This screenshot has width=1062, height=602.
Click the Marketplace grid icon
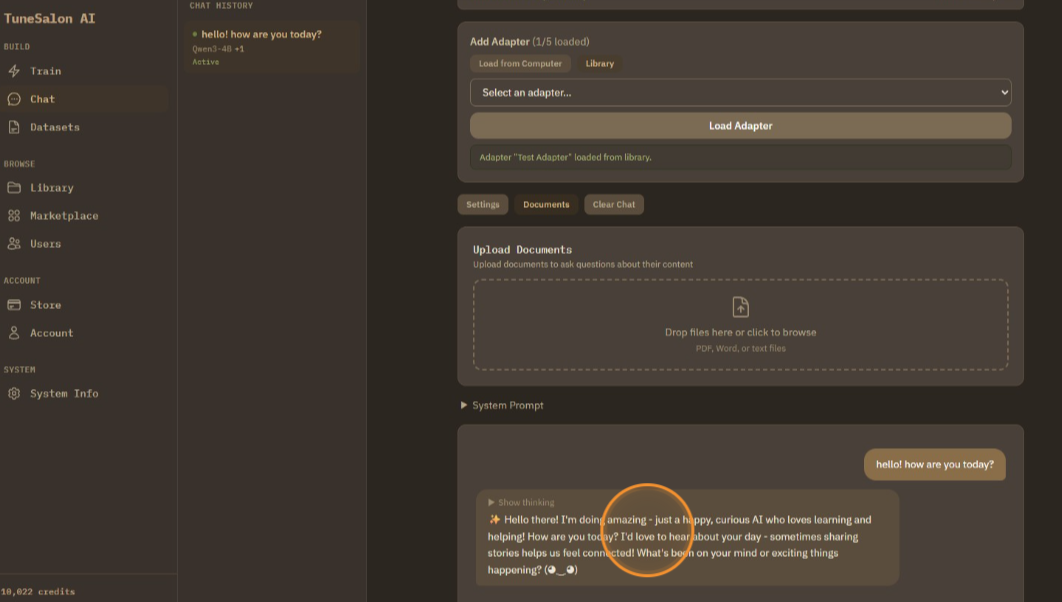(14, 216)
